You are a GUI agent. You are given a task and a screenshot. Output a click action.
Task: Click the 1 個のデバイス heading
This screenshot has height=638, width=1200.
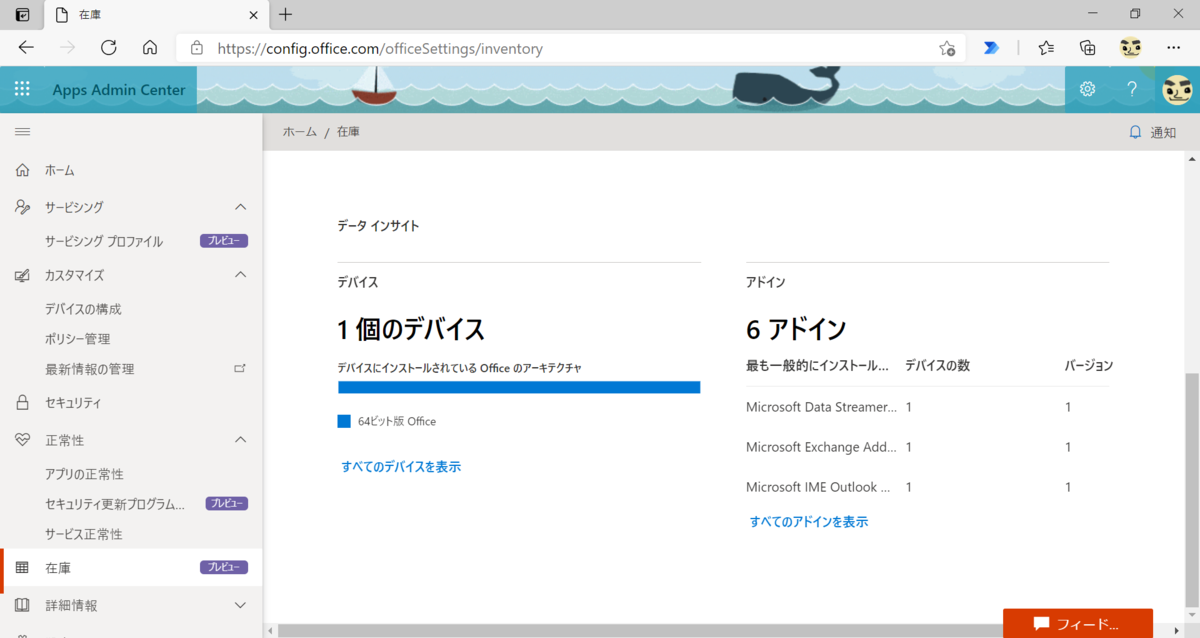tap(411, 329)
